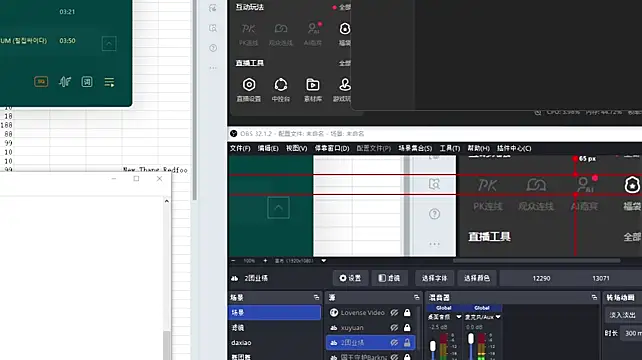This screenshot has height=360, width=642.
Task: Open the 文件(F) menu in OBS
Action: [x=240, y=148]
